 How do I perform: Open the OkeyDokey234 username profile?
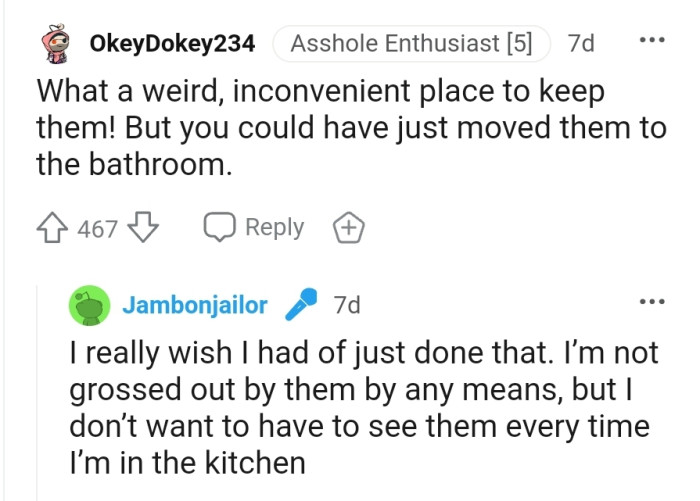click(x=172, y=44)
